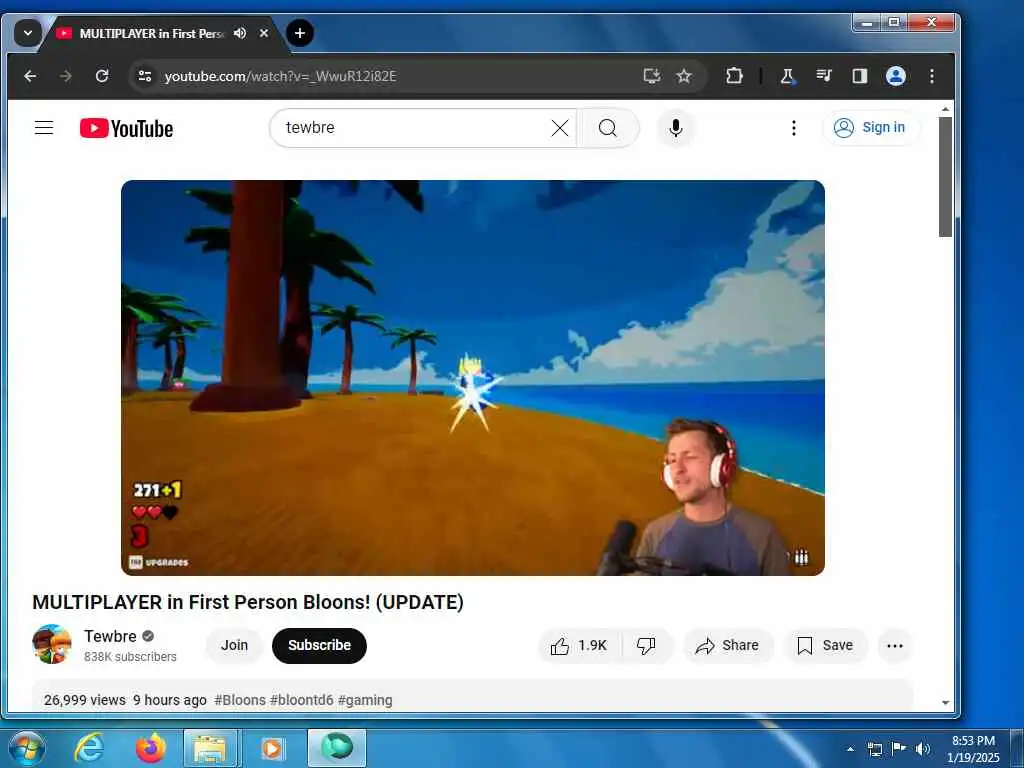Subscribe to Tewbre
This screenshot has height=768, width=1024.
(x=319, y=645)
